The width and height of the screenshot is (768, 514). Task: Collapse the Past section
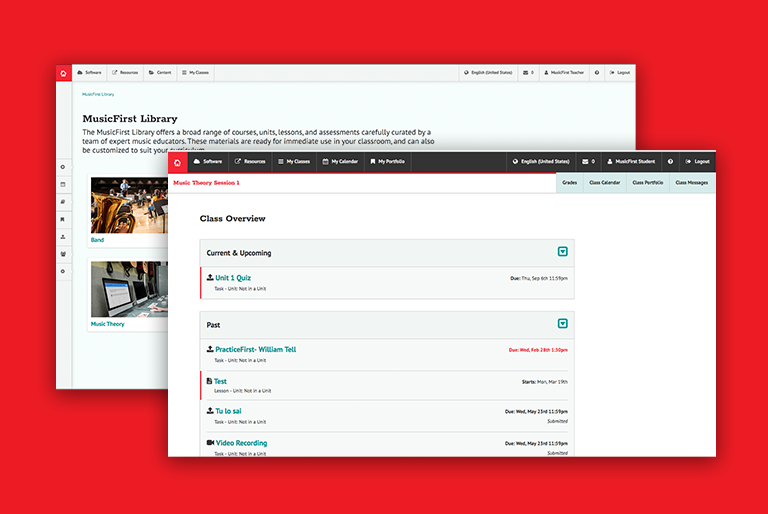(562, 323)
